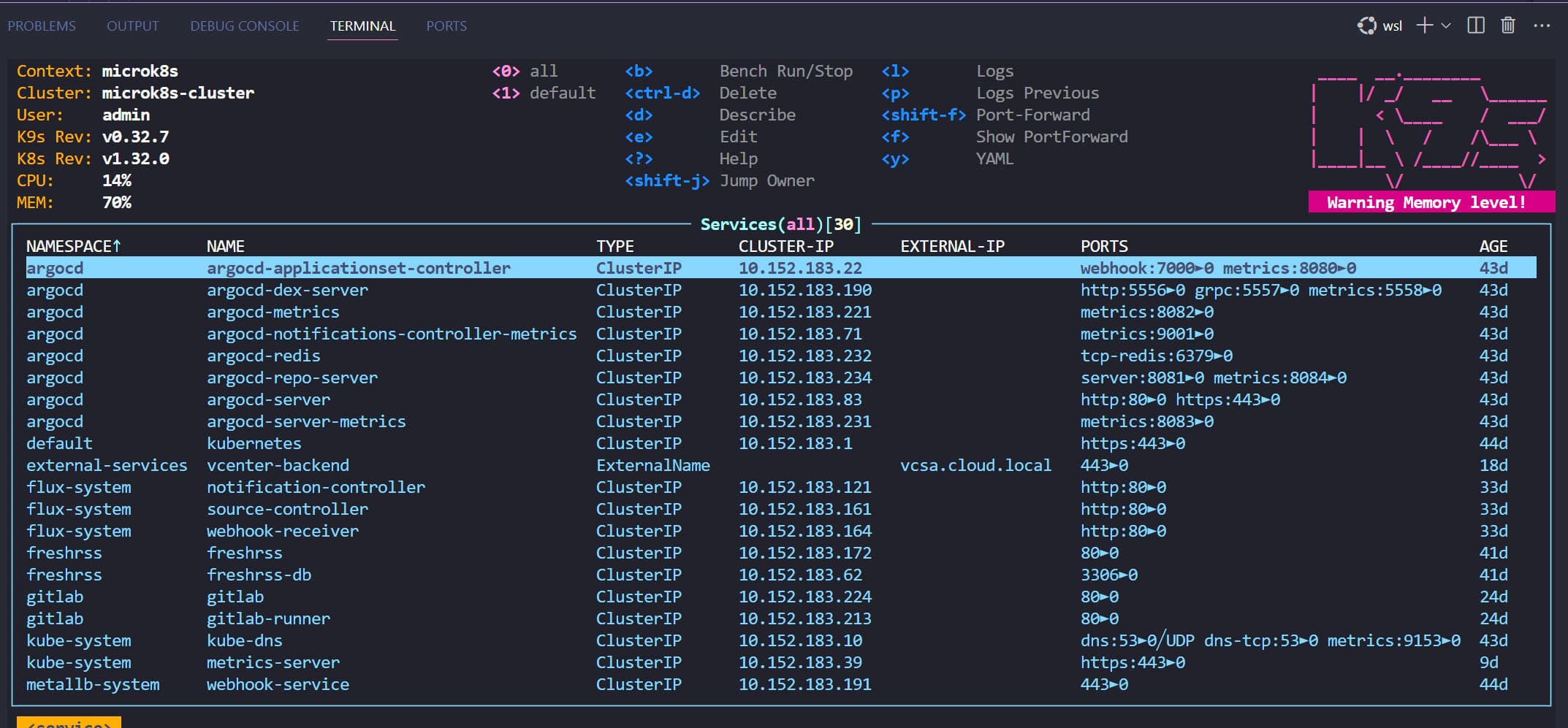This screenshot has height=728, width=1568.
Task: Switch to the DEBUG CONSOLE tab
Action: point(245,26)
